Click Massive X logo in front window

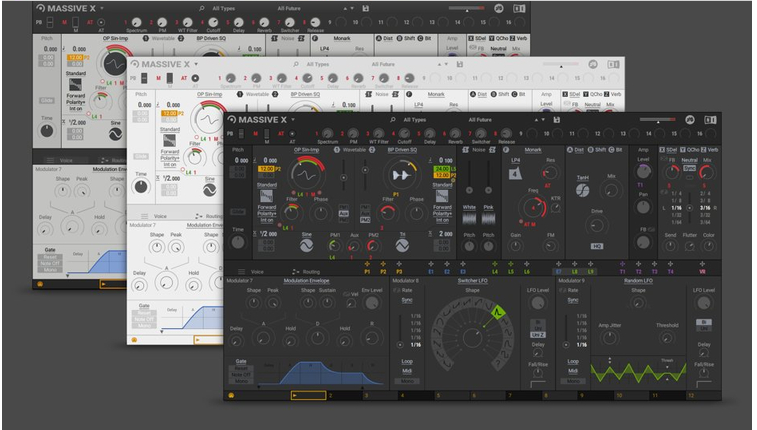(x=231, y=120)
